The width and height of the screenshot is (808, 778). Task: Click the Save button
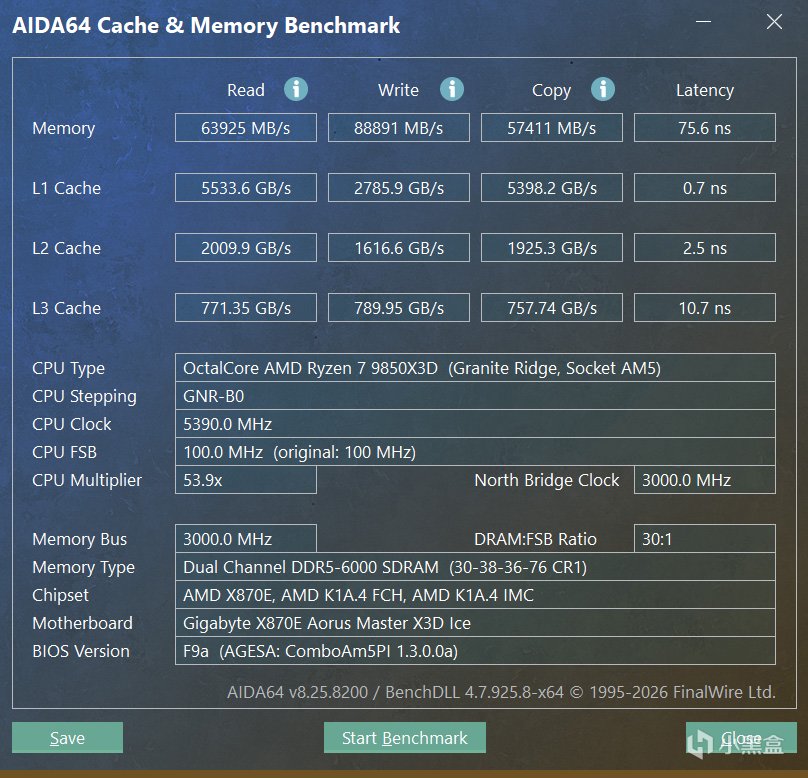pyautogui.click(x=68, y=737)
